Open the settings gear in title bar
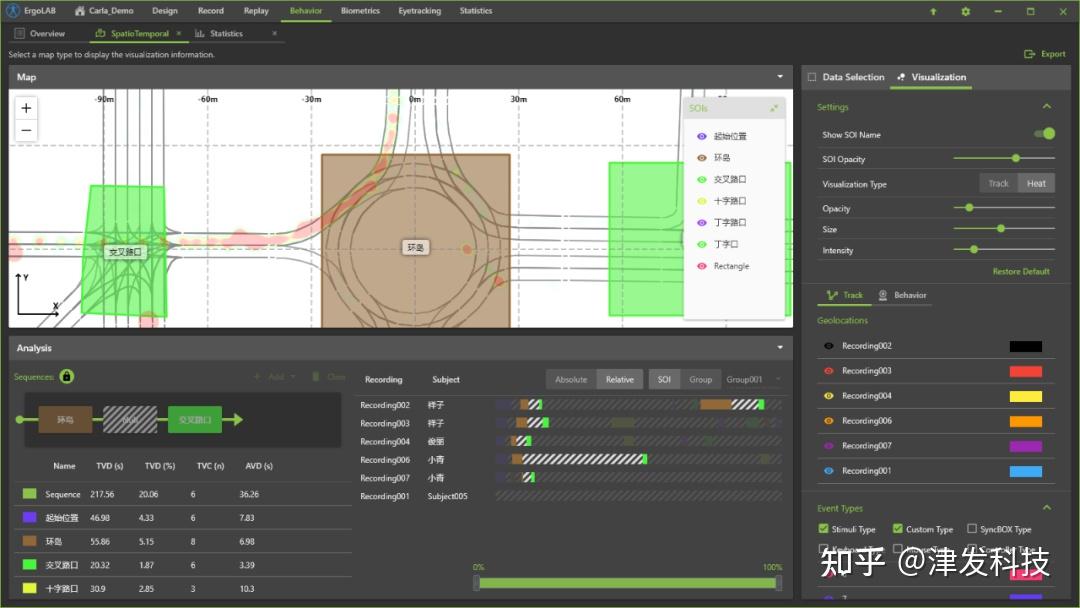The height and width of the screenshot is (608, 1080). 966,11
